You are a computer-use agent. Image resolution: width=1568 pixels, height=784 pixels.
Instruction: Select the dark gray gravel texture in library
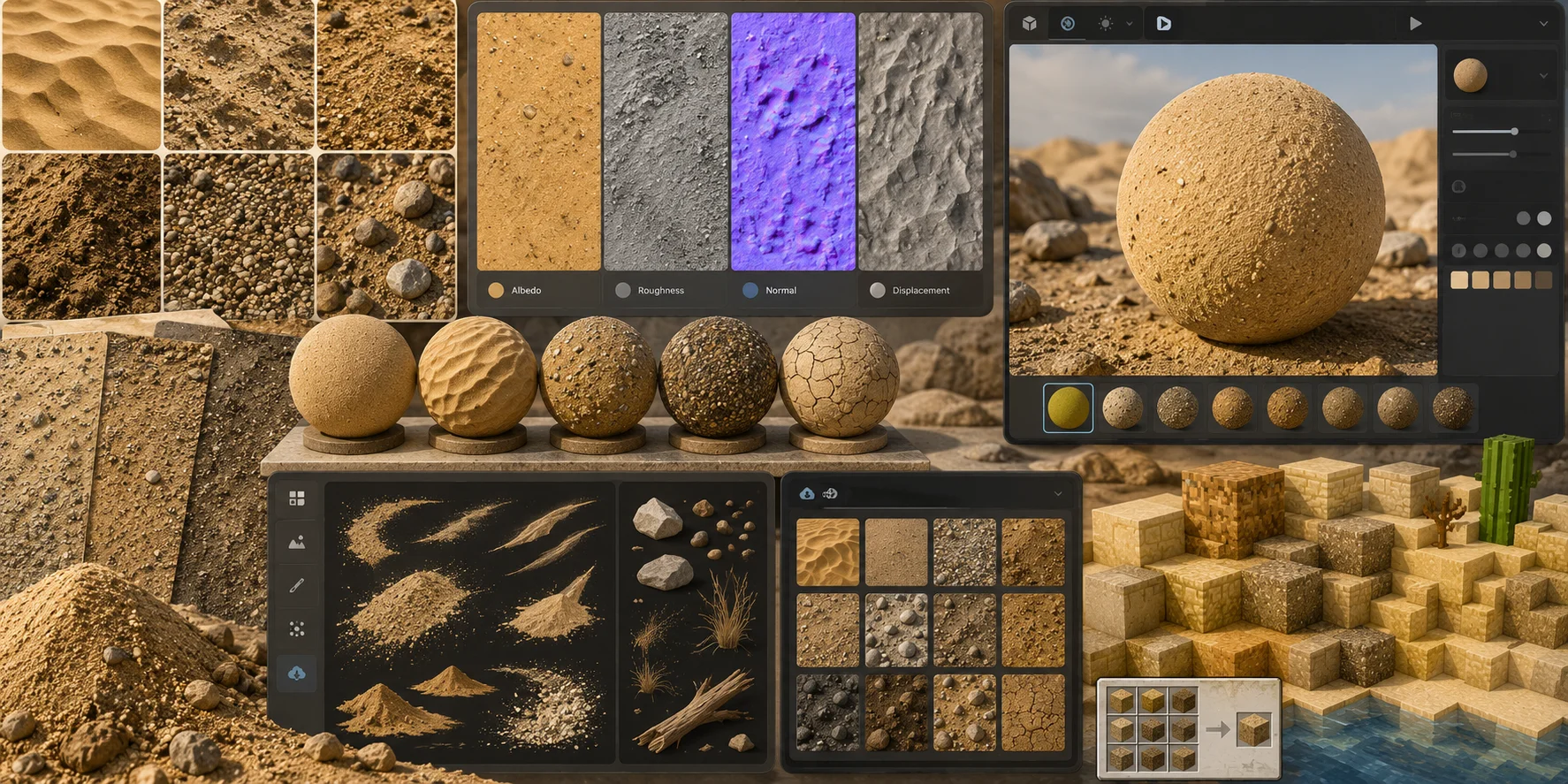827,713
